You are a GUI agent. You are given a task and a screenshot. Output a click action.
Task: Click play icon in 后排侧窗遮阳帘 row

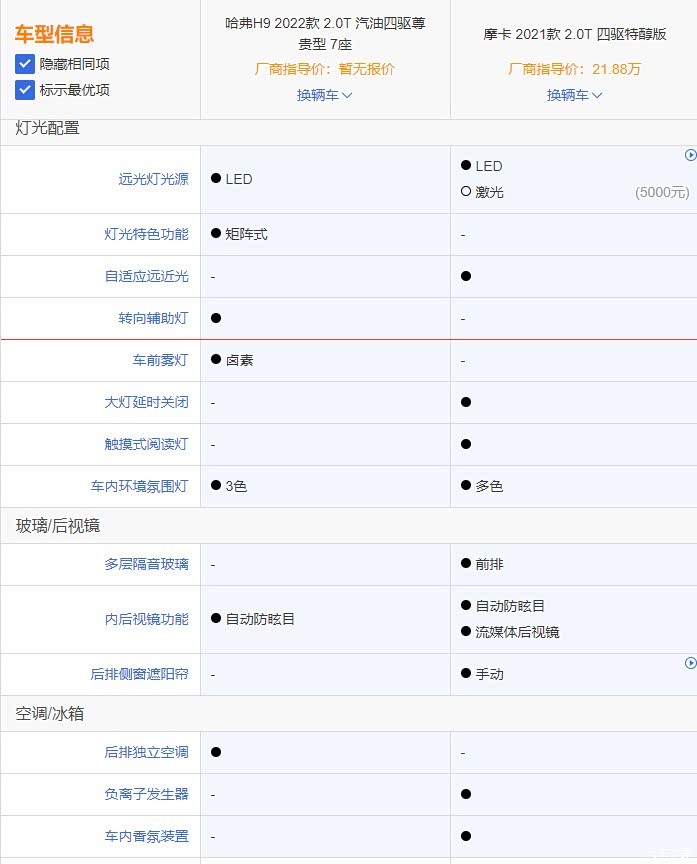coord(690,663)
